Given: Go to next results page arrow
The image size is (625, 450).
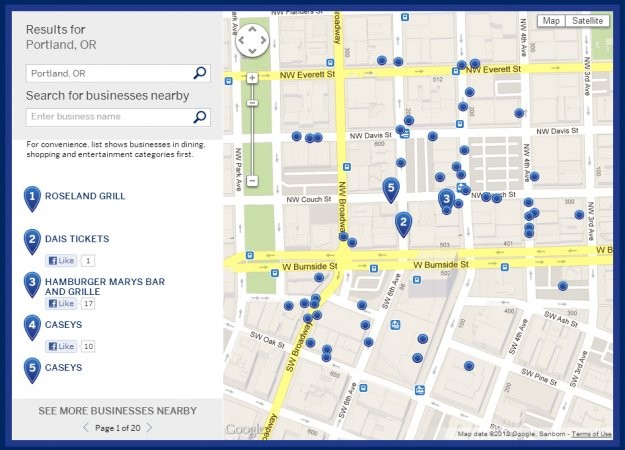Looking at the screenshot, I should coord(149,428).
